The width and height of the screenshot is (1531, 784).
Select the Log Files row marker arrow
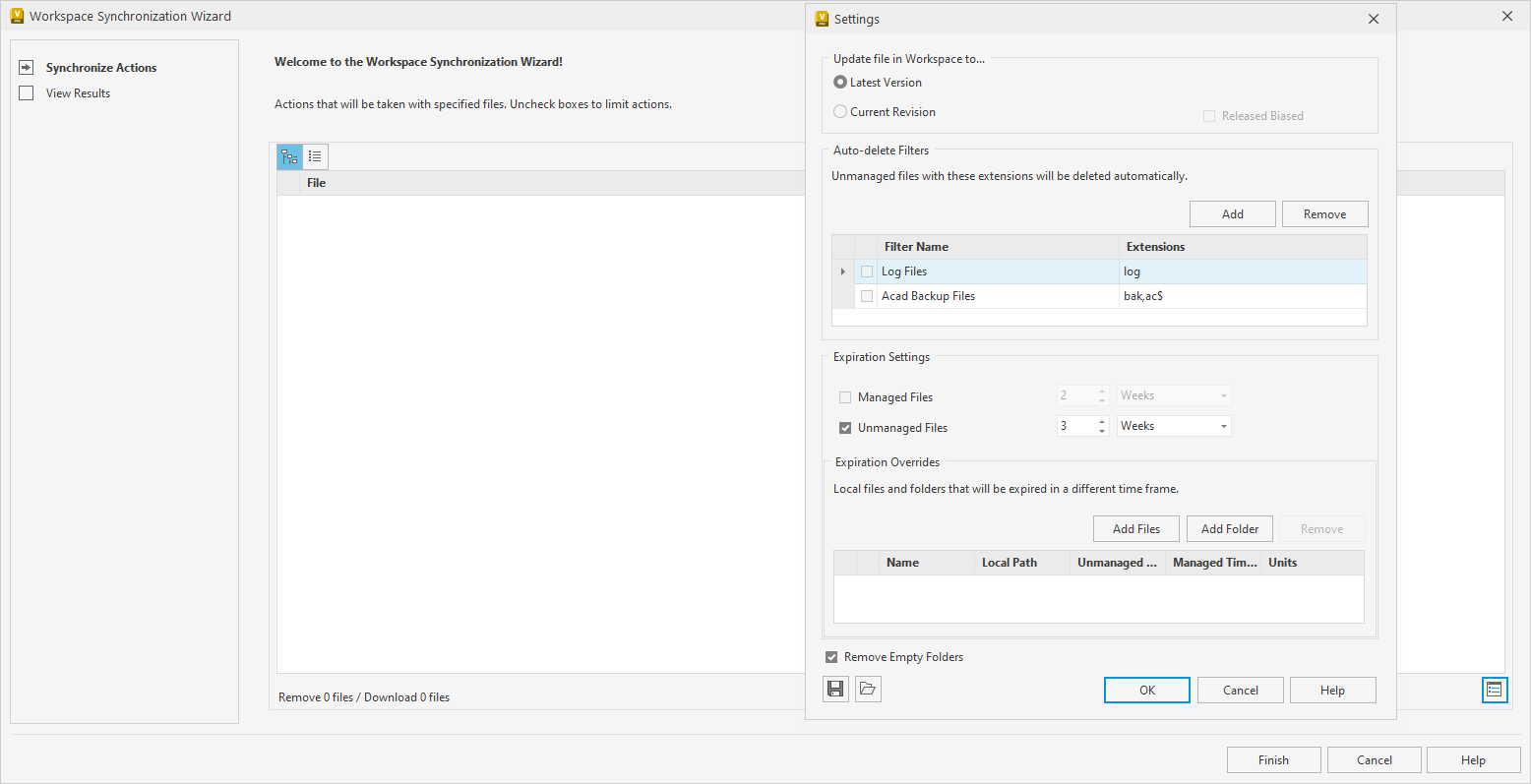(x=843, y=271)
